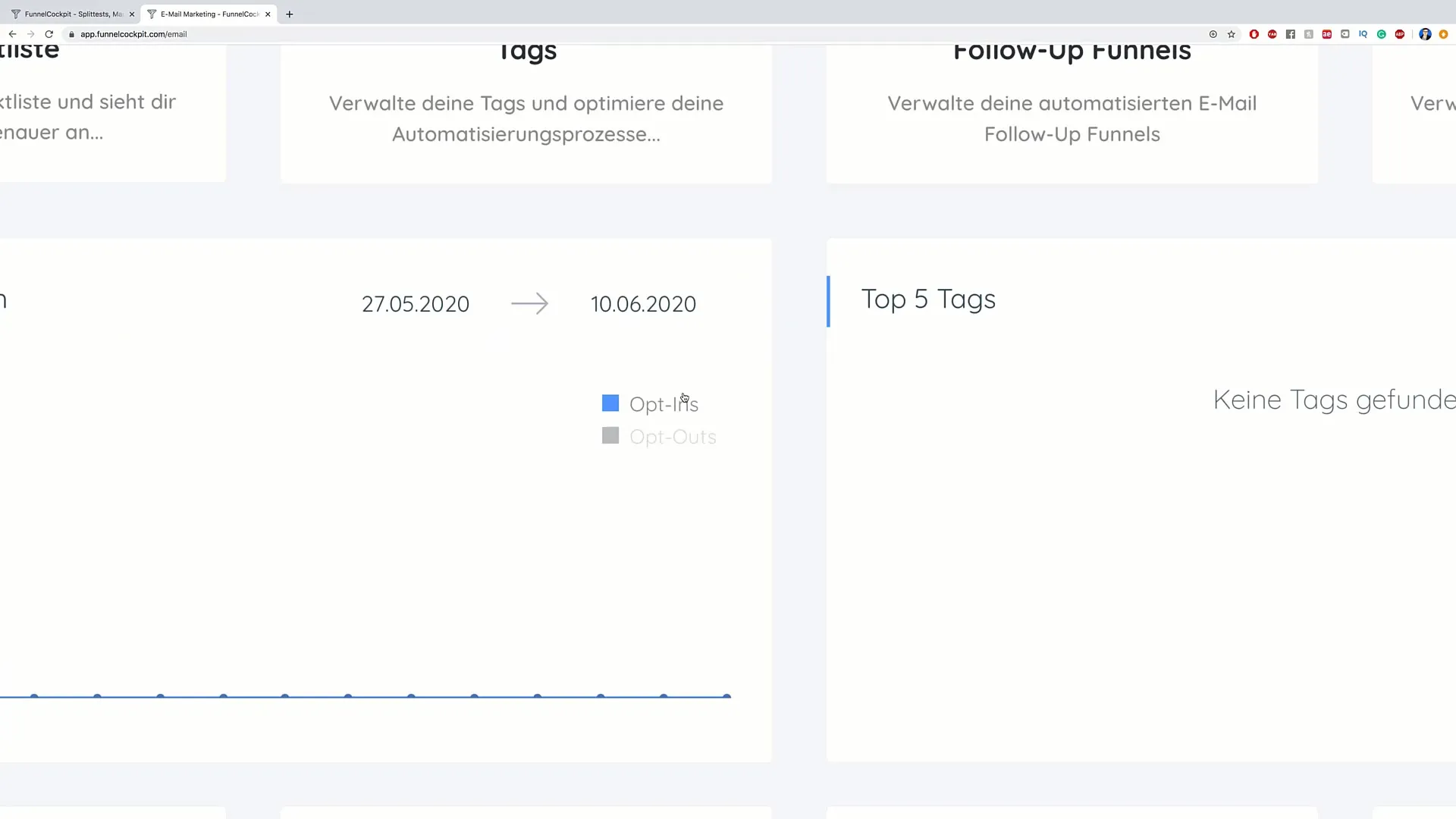The width and height of the screenshot is (1456, 819).
Task: Click the start date 27.05.2020
Action: pos(416,304)
